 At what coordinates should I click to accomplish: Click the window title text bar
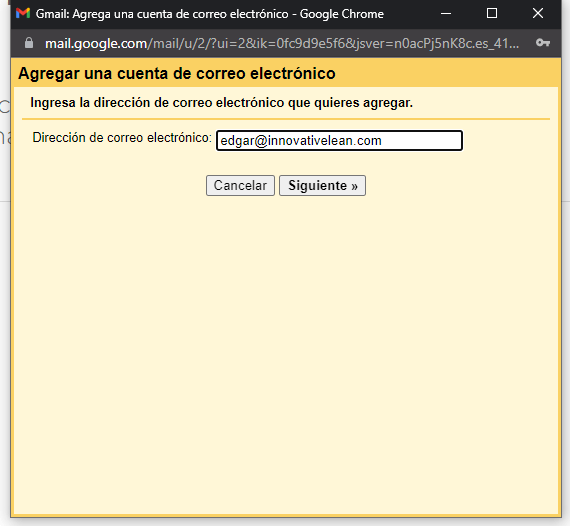(x=210, y=14)
